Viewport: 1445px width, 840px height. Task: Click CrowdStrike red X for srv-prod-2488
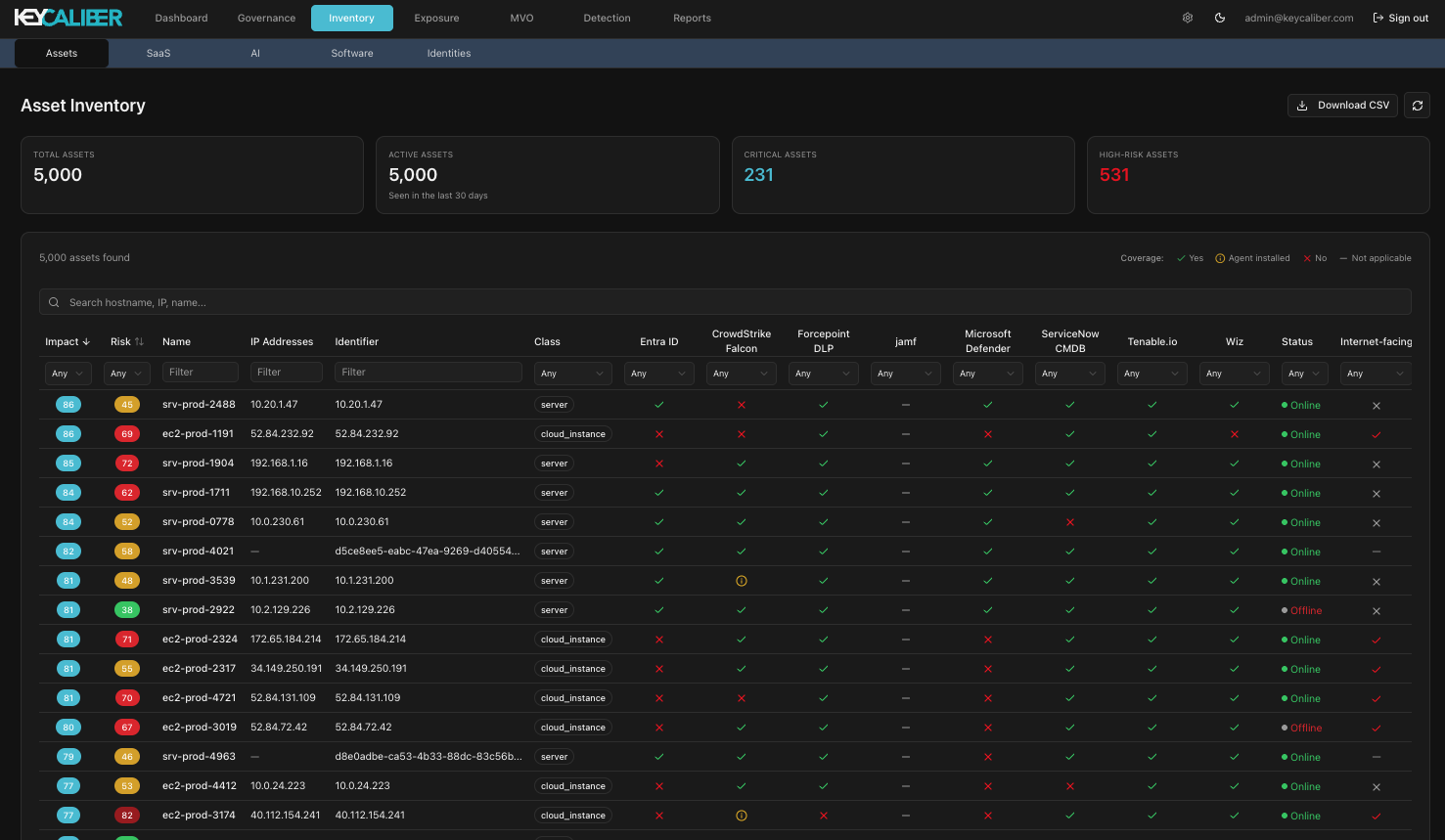coord(742,405)
